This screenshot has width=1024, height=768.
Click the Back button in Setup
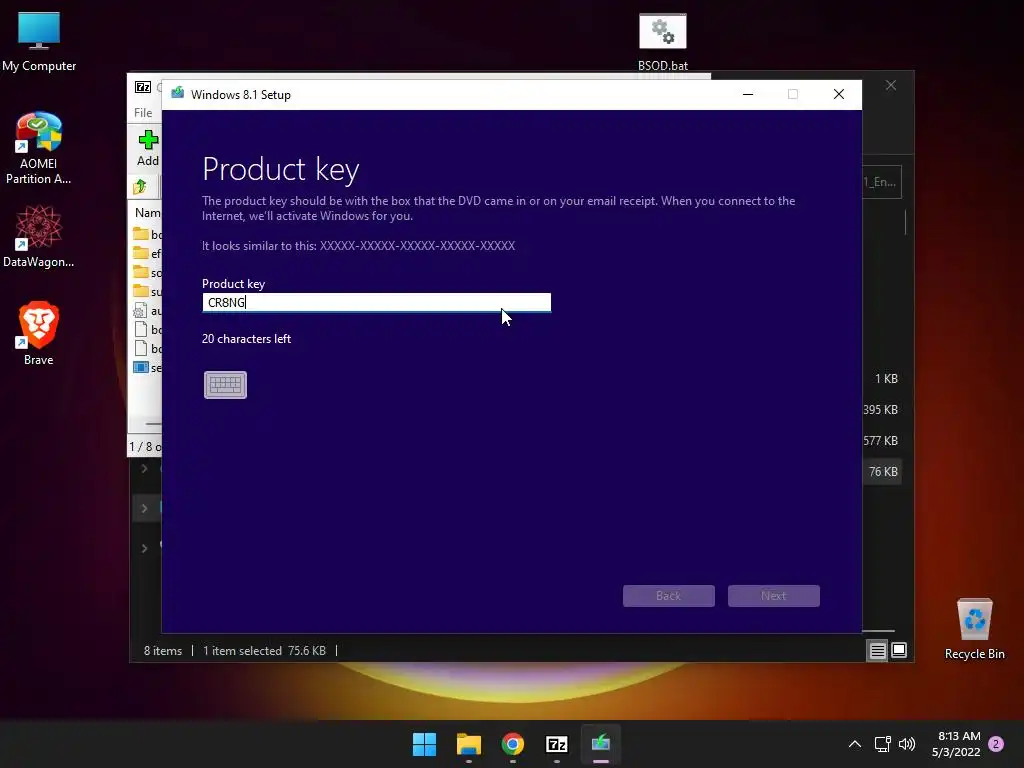pos(668,596)
